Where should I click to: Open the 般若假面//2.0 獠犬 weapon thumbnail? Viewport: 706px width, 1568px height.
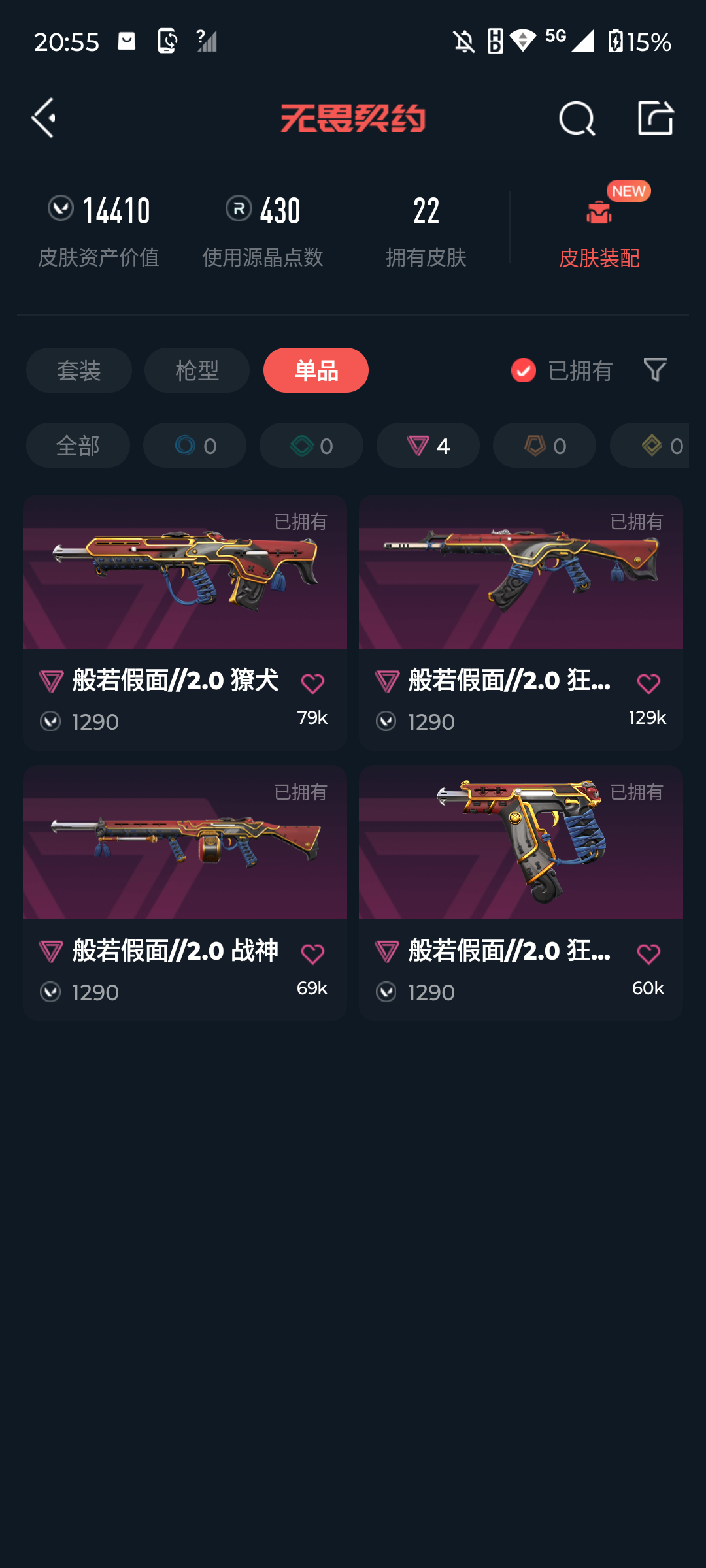tap(185, 572)
